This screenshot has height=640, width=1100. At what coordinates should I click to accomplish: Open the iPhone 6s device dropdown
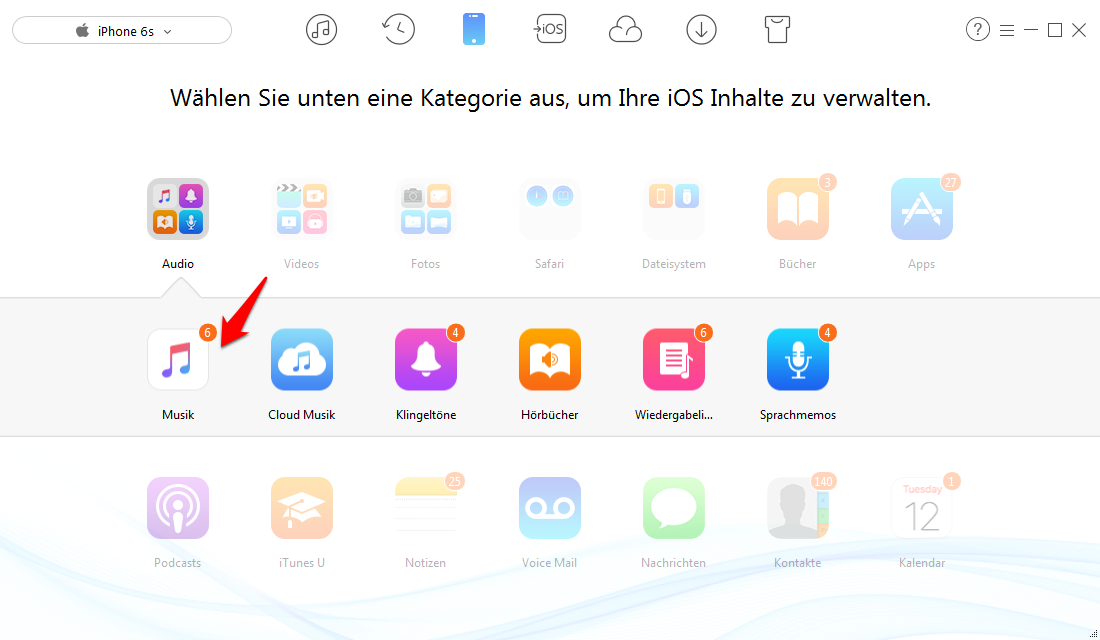tap(122, 31)
